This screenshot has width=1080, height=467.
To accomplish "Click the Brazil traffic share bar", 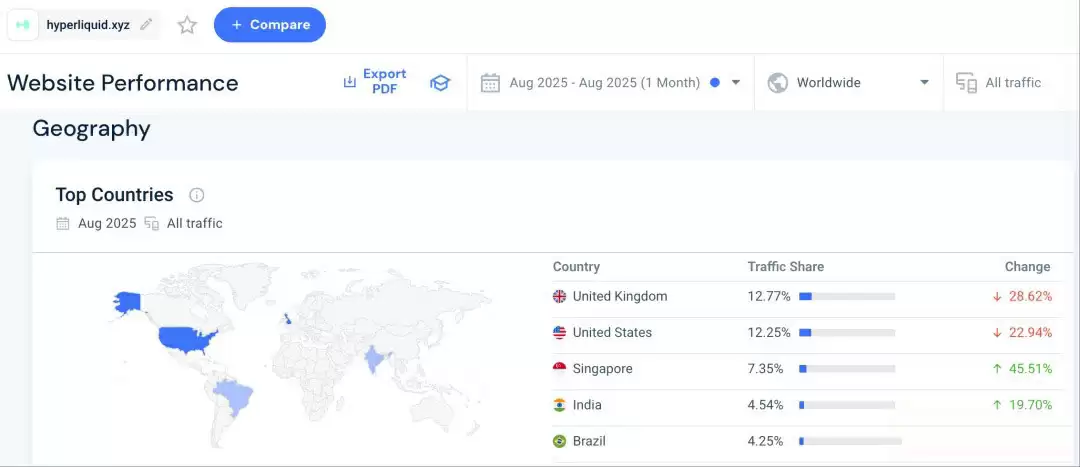I will click(x=850, y=441).
